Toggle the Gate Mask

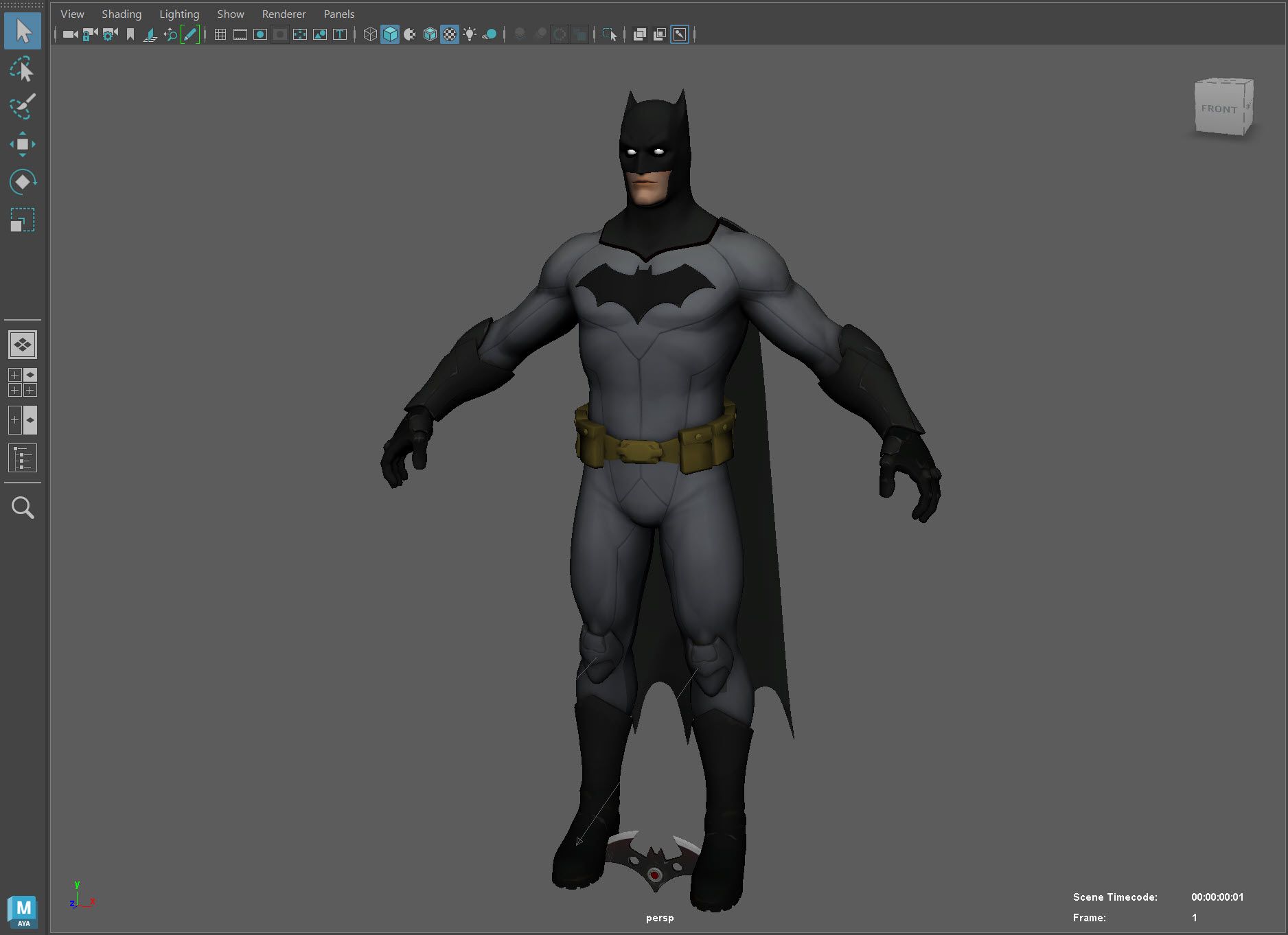pos(280,34)
